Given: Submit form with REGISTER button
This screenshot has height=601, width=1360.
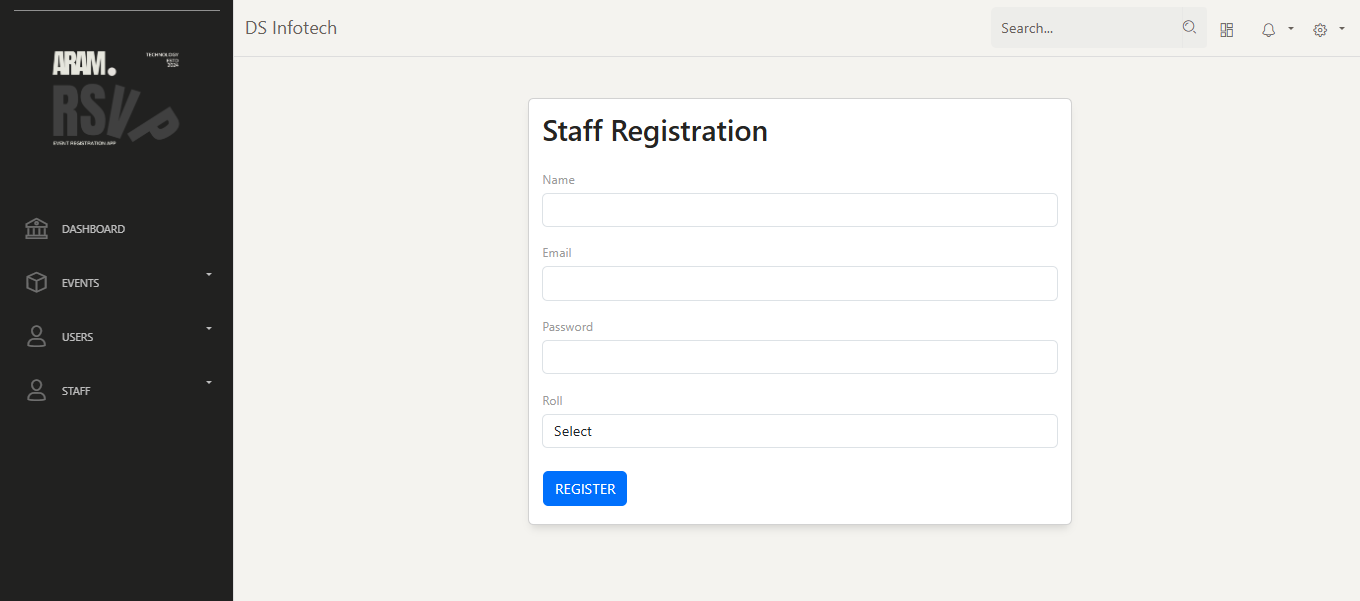Looking at the screenshot, I should point(585,489).
